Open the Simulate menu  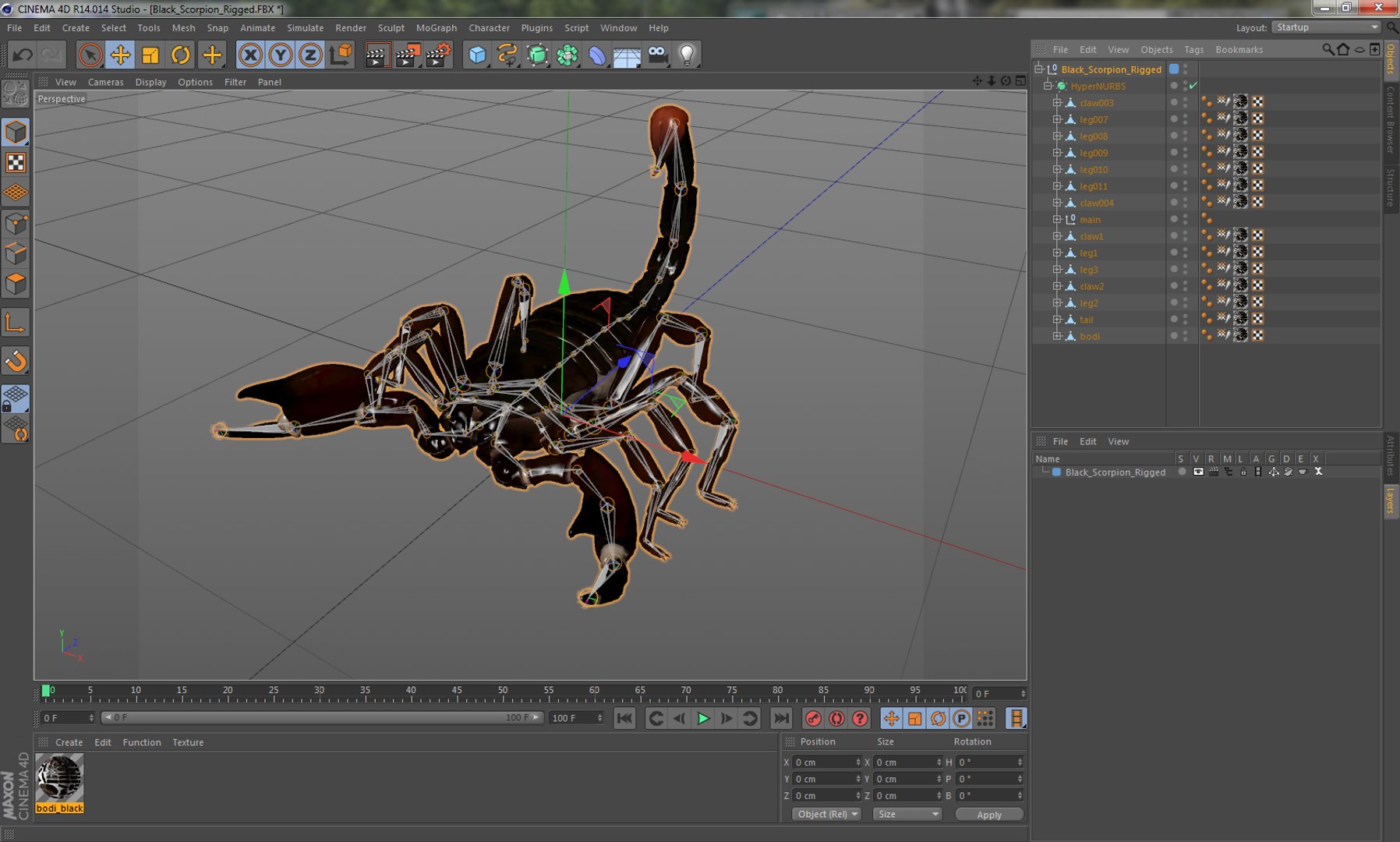305,28
